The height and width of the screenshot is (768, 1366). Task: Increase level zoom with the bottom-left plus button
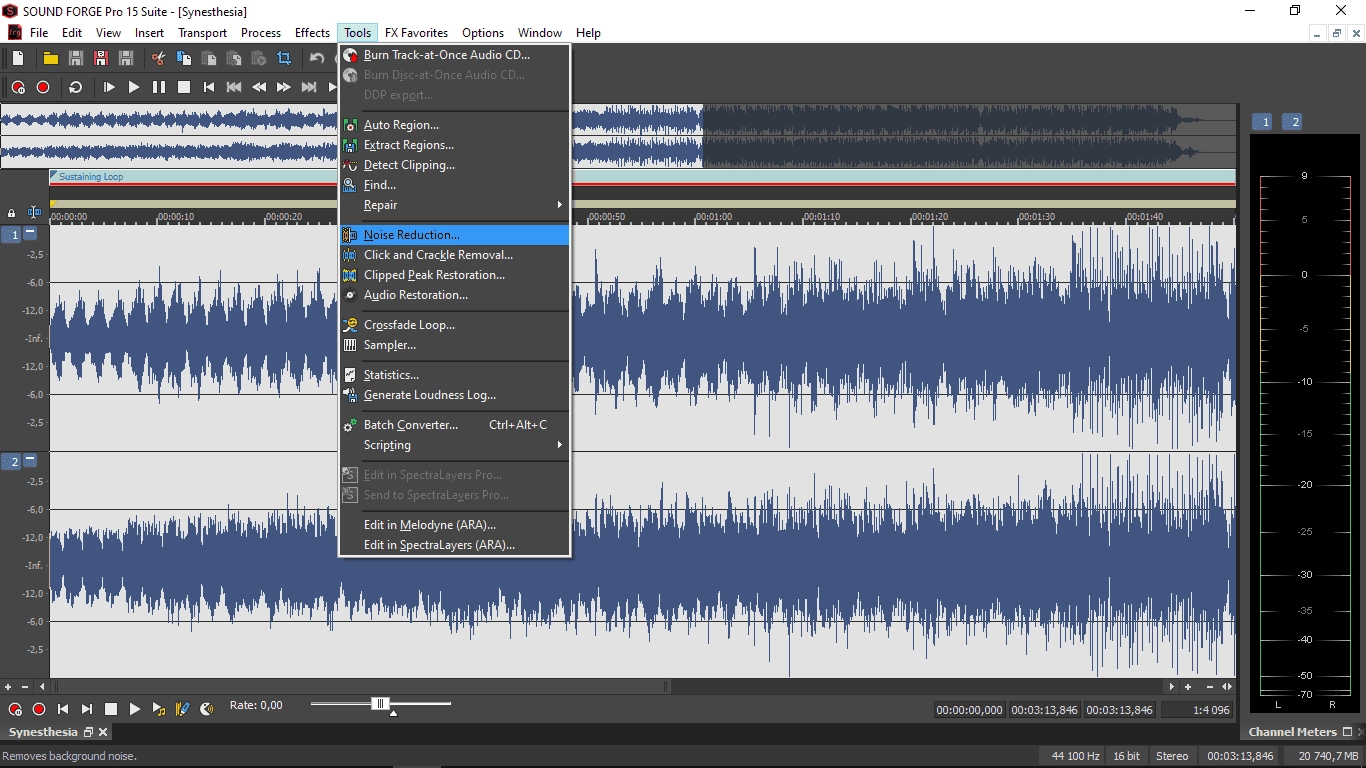[8, 687]
